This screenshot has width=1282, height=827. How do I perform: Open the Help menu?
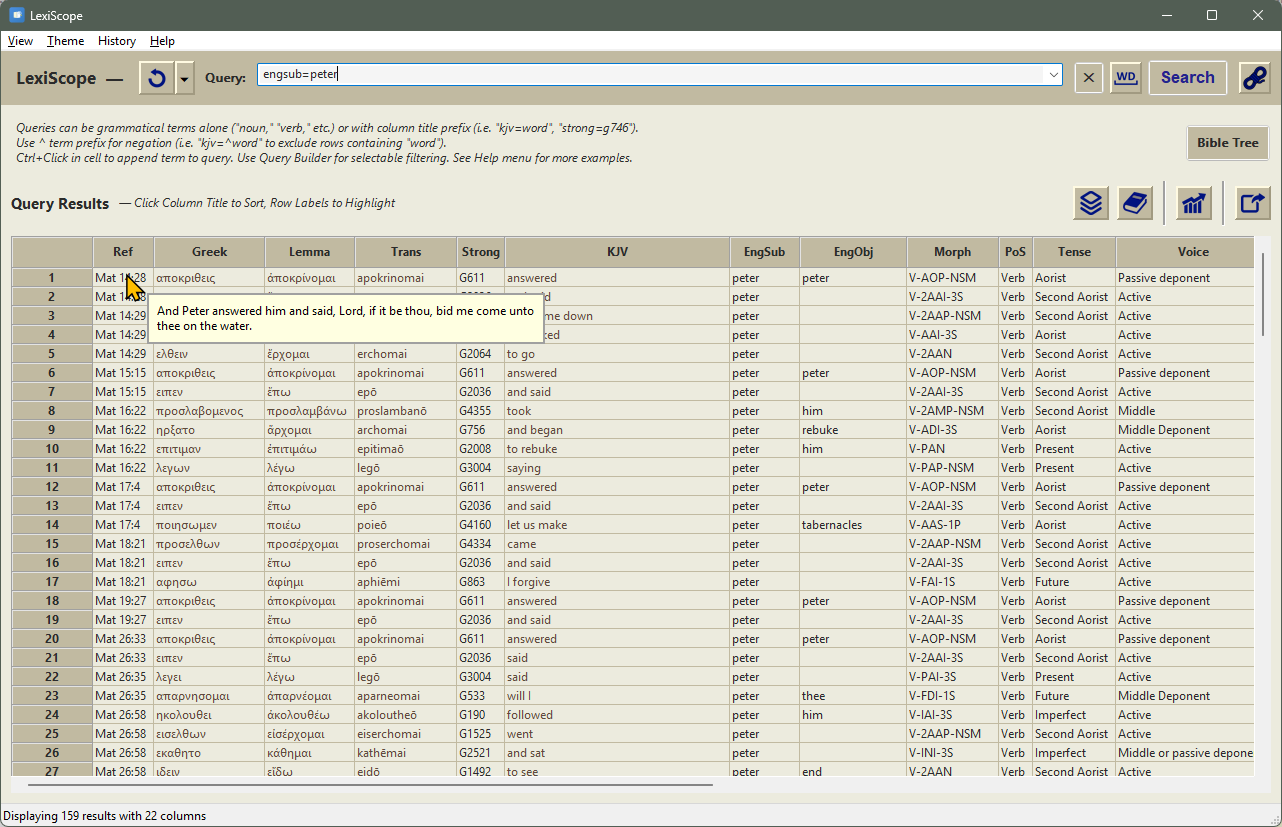click(x=162, y=41)
